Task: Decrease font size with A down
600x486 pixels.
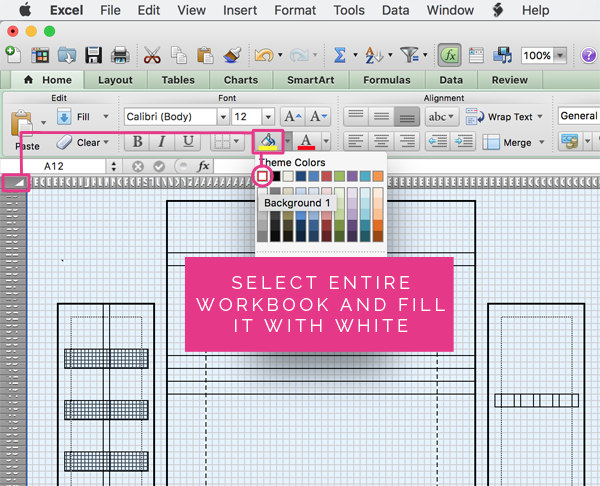Action: click(318, 116)
